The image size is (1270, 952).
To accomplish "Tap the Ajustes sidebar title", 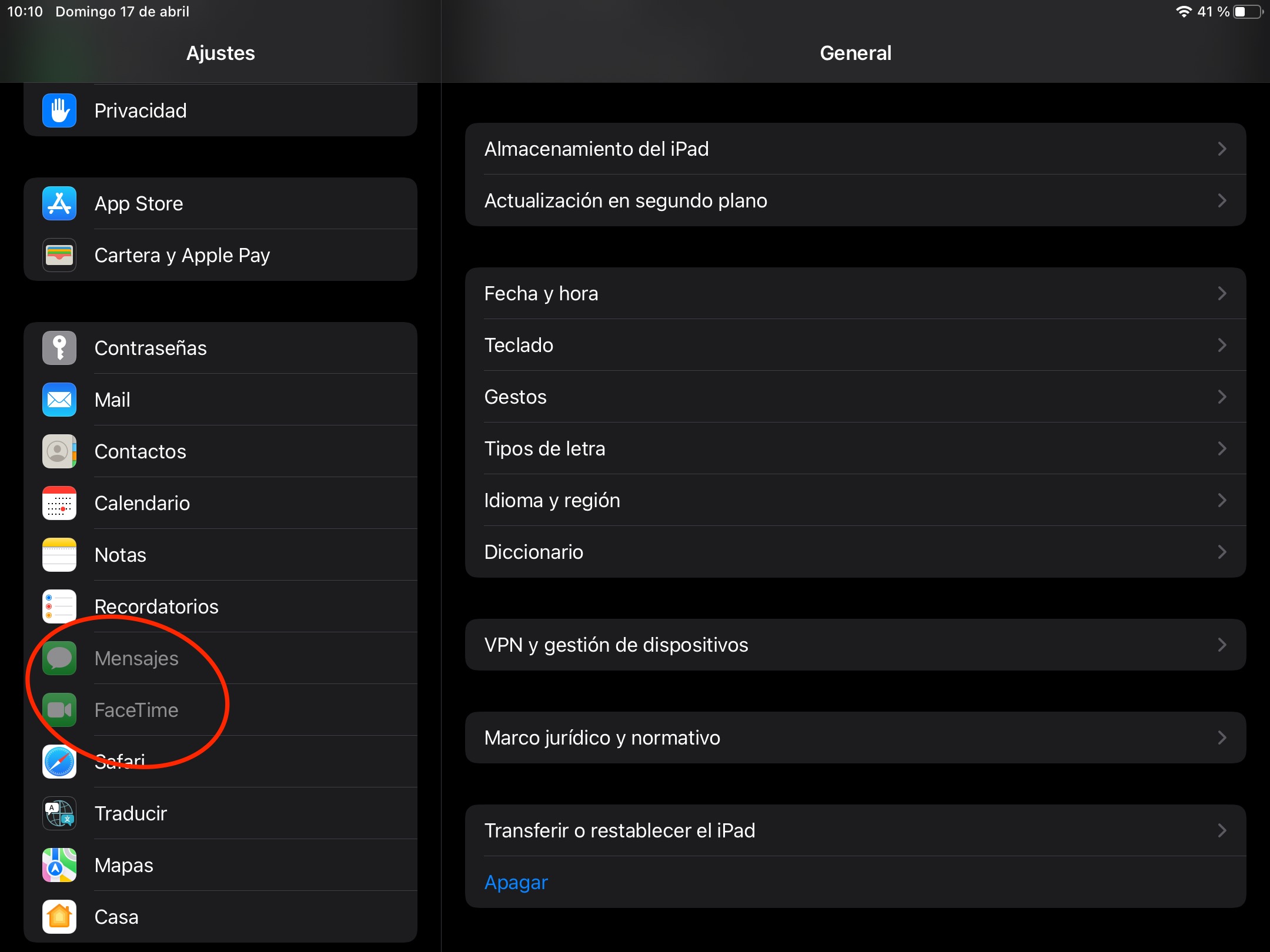I will 220,53.
